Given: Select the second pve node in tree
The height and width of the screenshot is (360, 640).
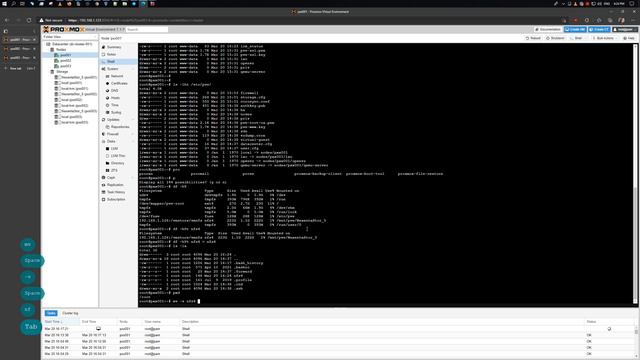Looking at the screenshot, I should [x=65, y=60].
